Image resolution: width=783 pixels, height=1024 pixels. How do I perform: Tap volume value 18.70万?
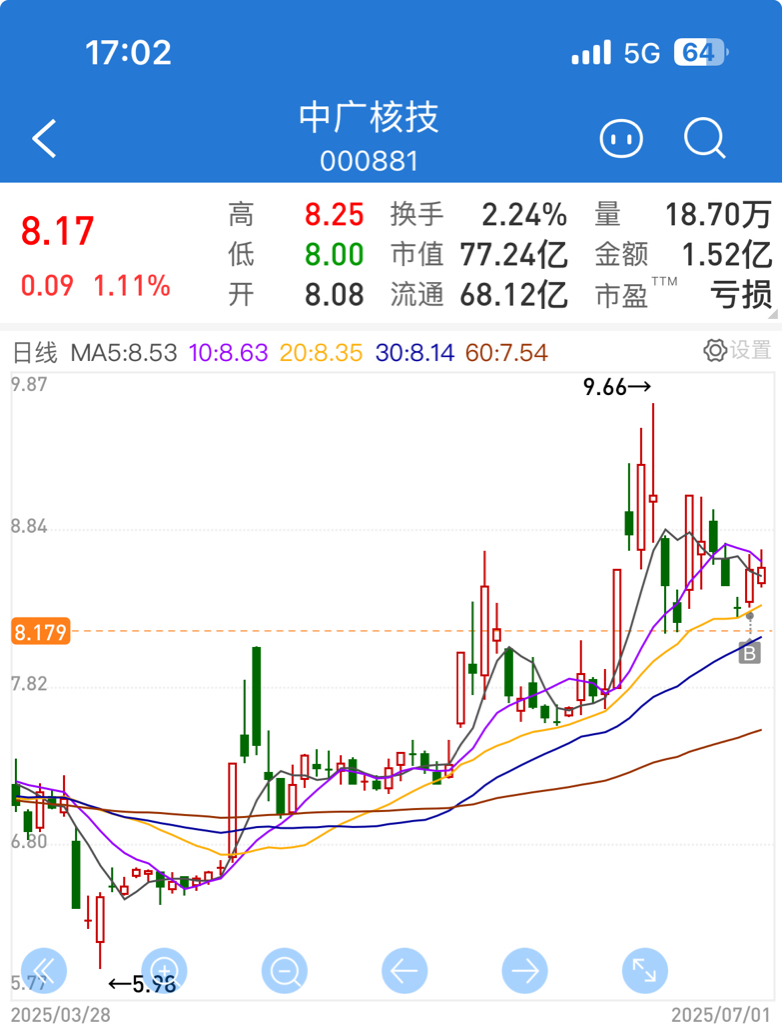[718, 215]
